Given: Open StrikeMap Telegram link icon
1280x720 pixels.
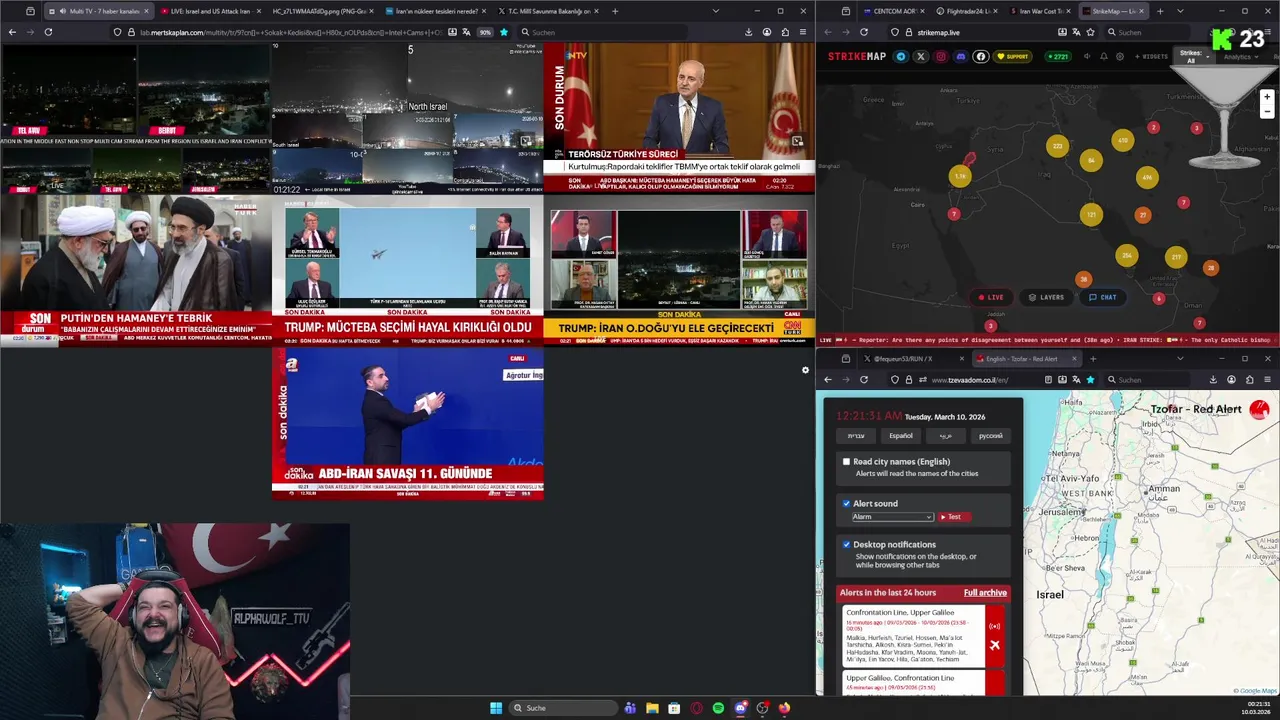Looking at the screenshot, I should [901, 57].
